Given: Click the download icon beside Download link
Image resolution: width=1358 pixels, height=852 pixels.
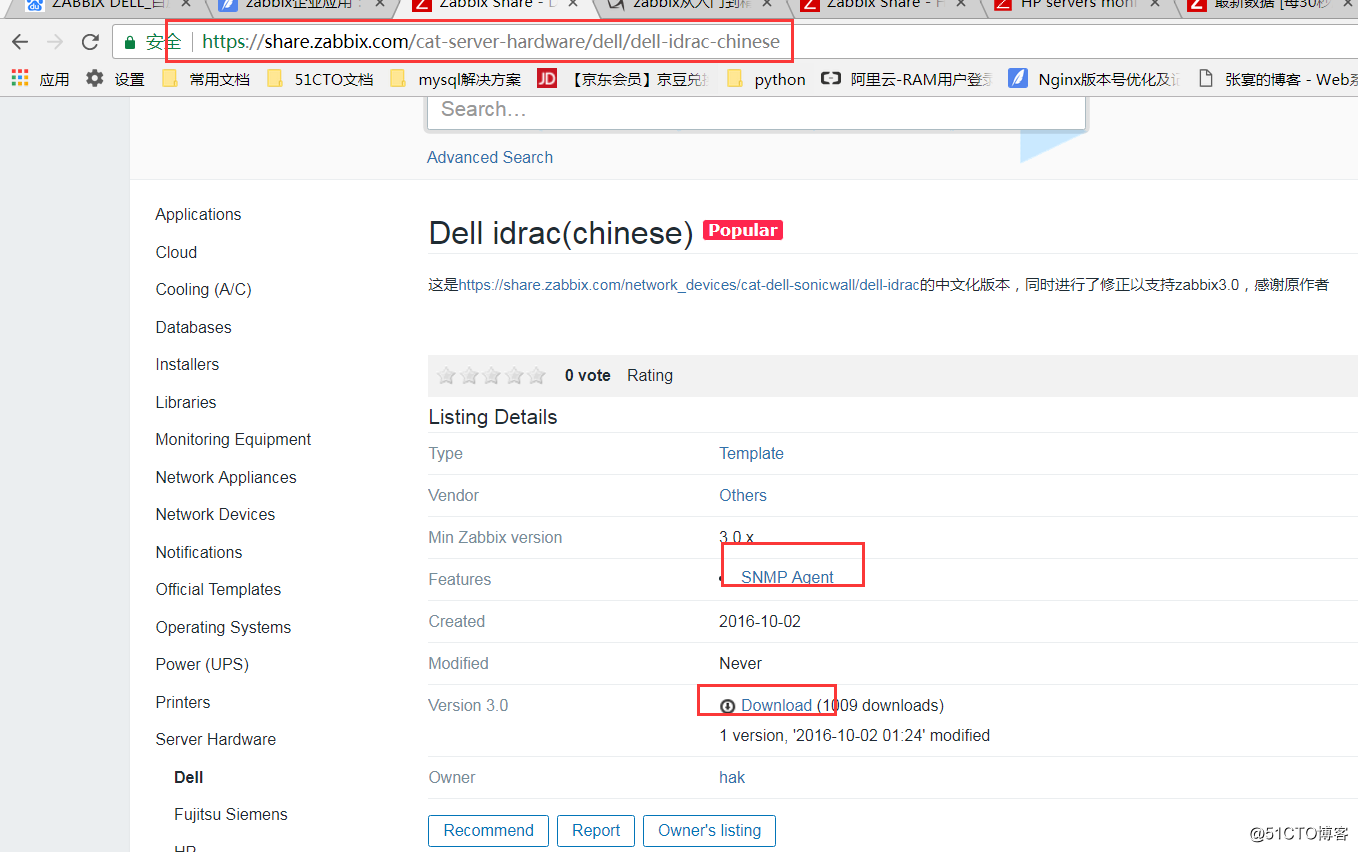Looking at the screenshot, I should coord(728,706).
